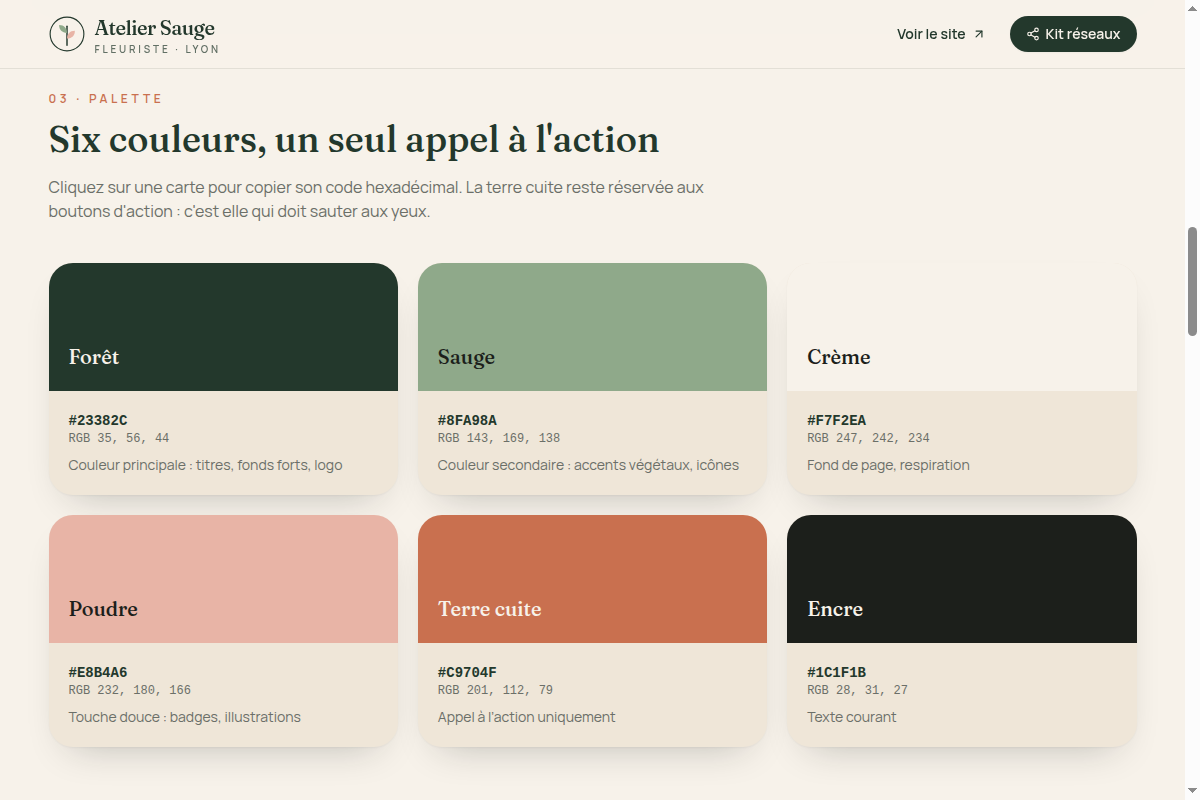The height and width of the screenshot is (800, 1200).
Task: Click the 'Touche douce' description text
Action: pos(184,717)
